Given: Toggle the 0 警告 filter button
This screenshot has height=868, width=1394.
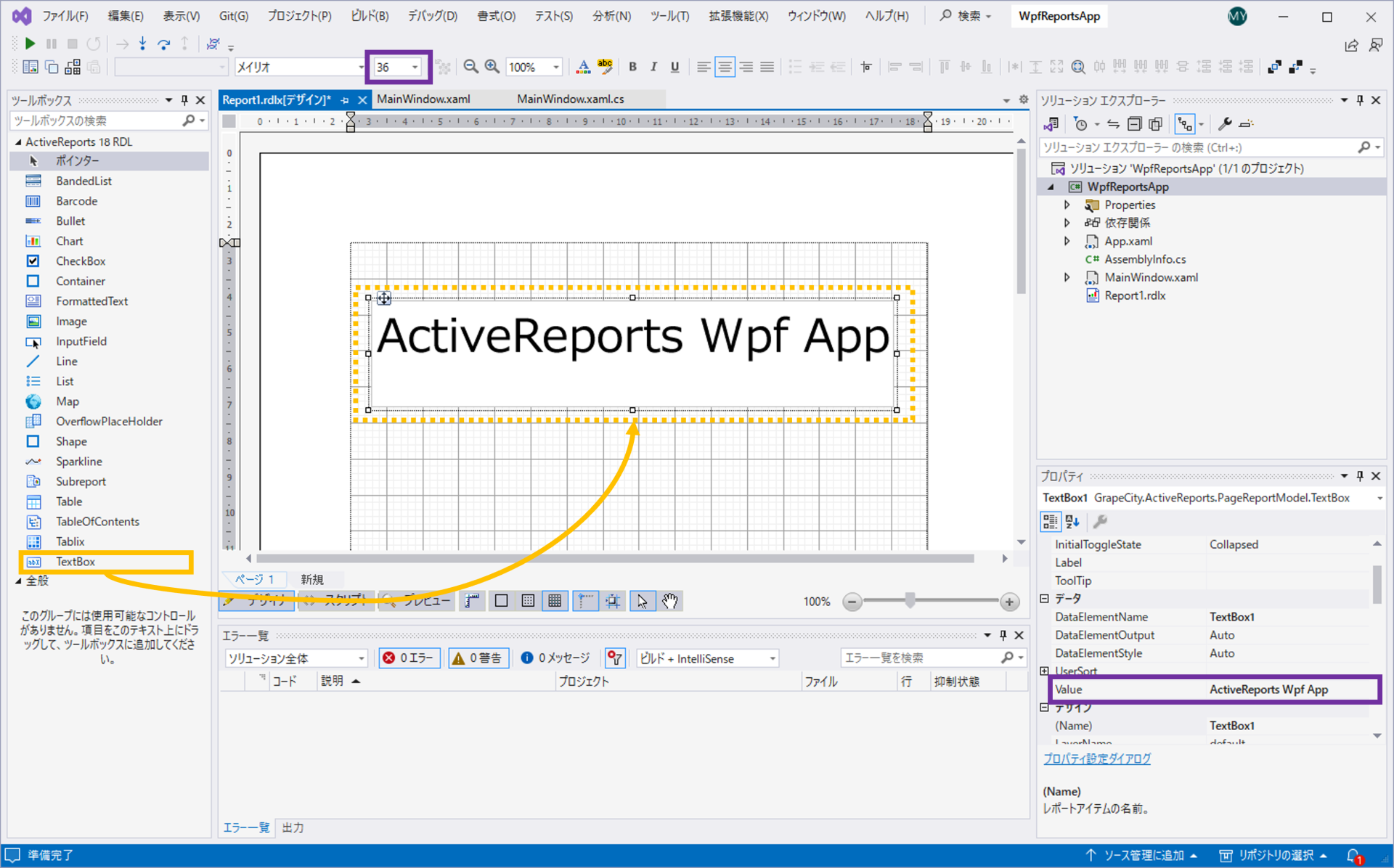Looking at the screenshot, I should [x=478, y=658].
